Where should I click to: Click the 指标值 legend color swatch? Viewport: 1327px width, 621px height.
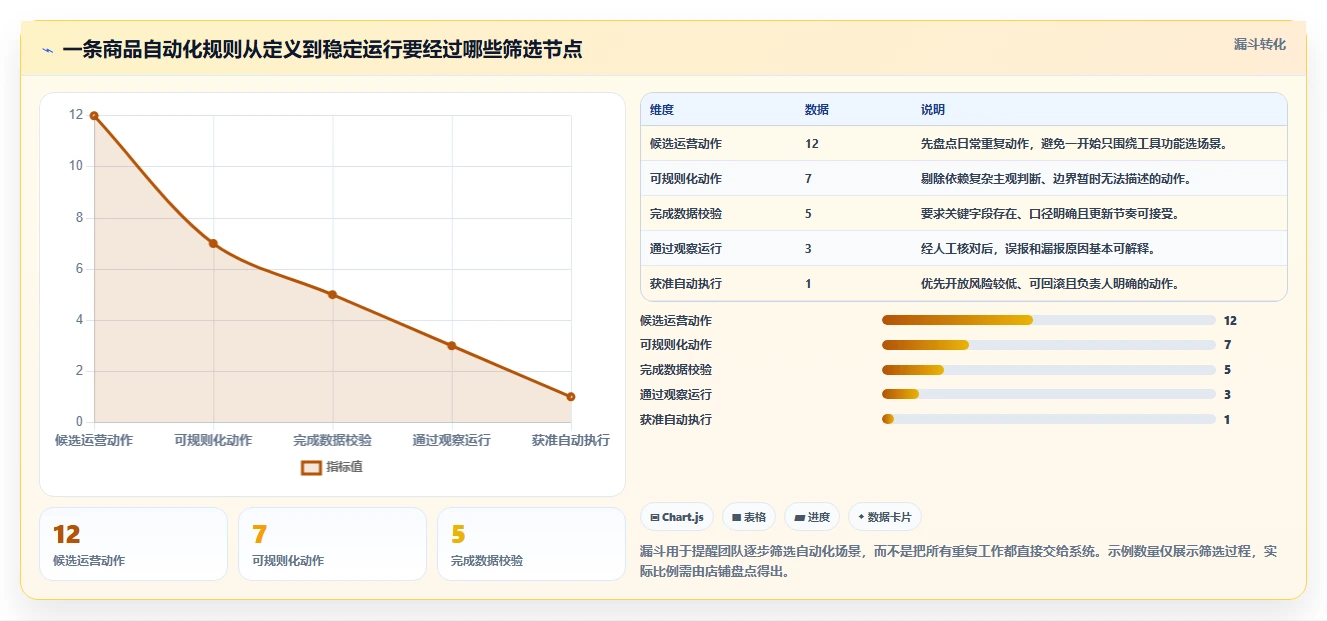click(x=311, y=467)
